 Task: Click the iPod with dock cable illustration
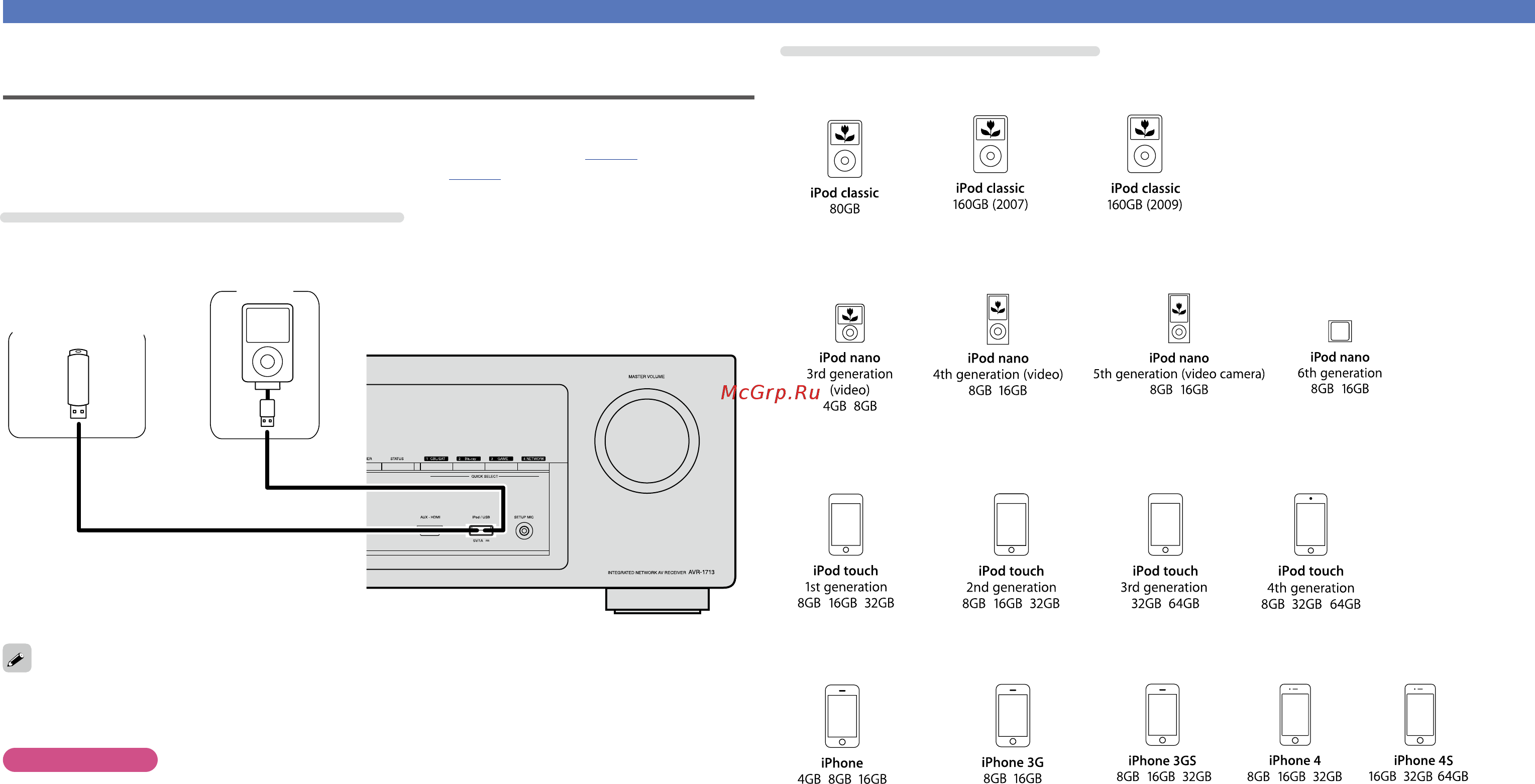tap(267, 365)
